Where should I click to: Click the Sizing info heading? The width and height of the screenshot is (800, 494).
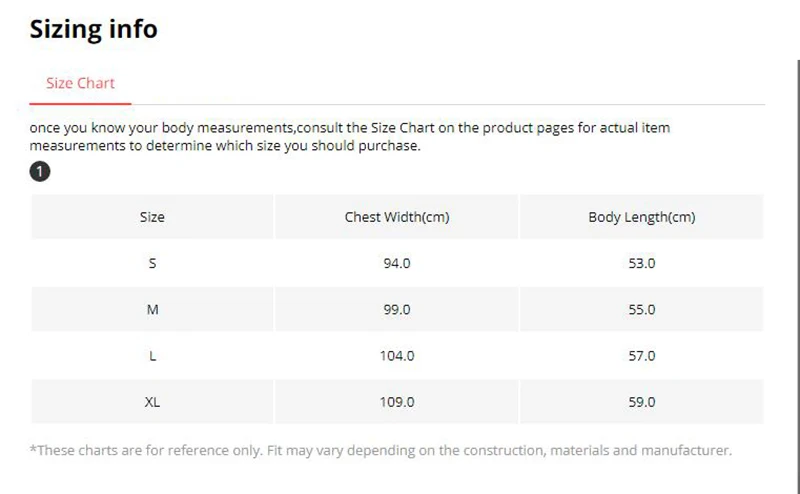click(93, 29)
